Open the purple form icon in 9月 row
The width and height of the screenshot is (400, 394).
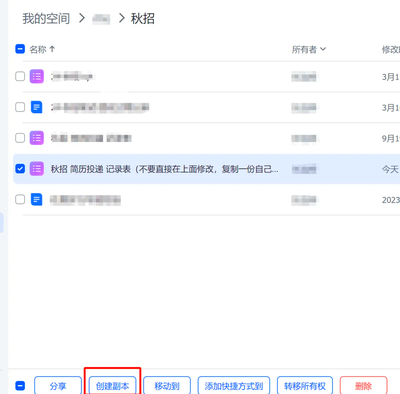37,138
